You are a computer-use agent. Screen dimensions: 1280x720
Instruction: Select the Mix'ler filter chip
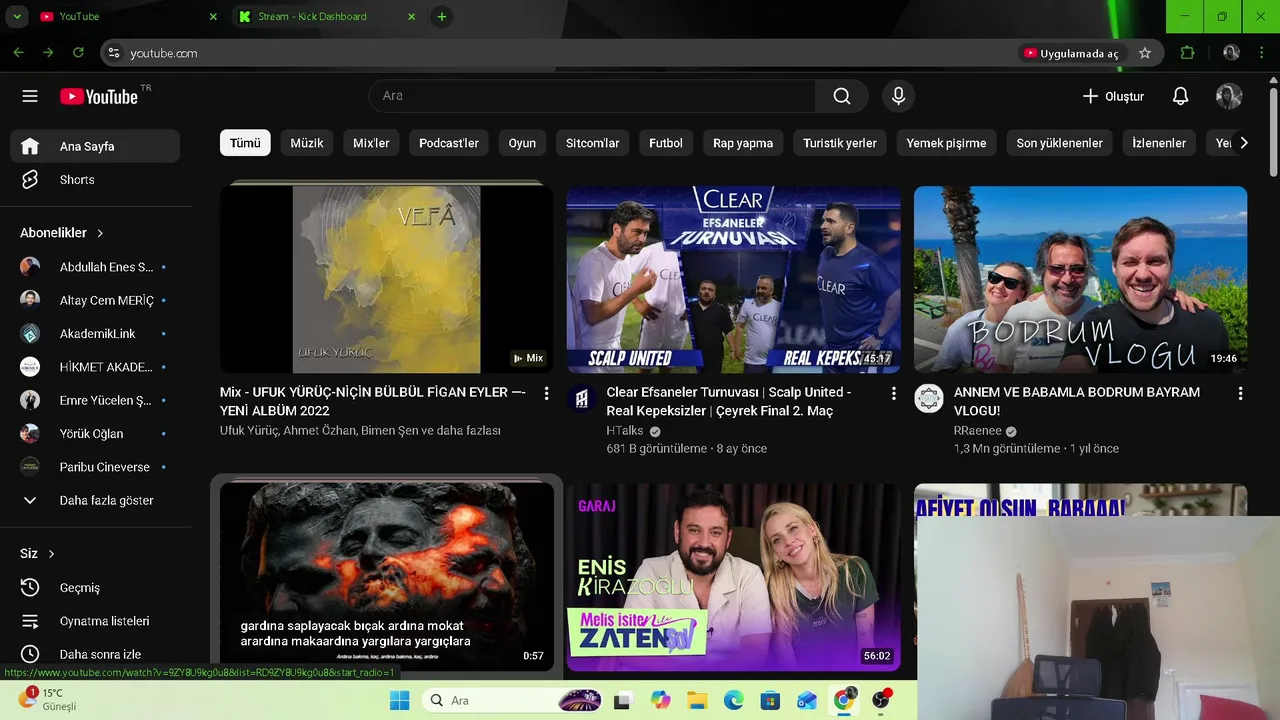371,143
